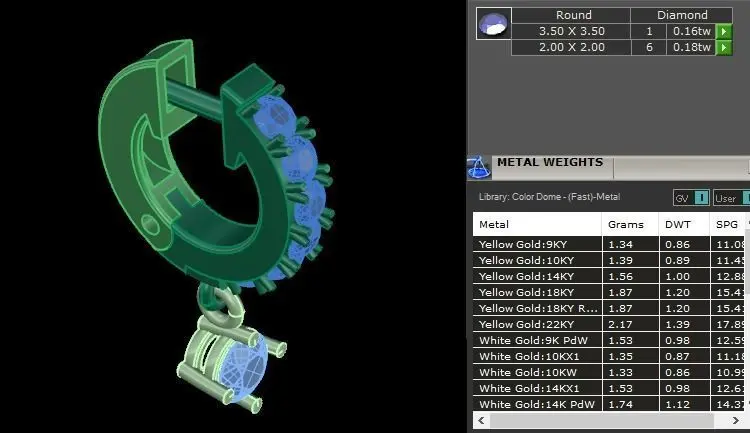Click the right arrow of horizontal scrollbar
The width and height of the screenshot is (750, 433).
click(x=736, y=421)
